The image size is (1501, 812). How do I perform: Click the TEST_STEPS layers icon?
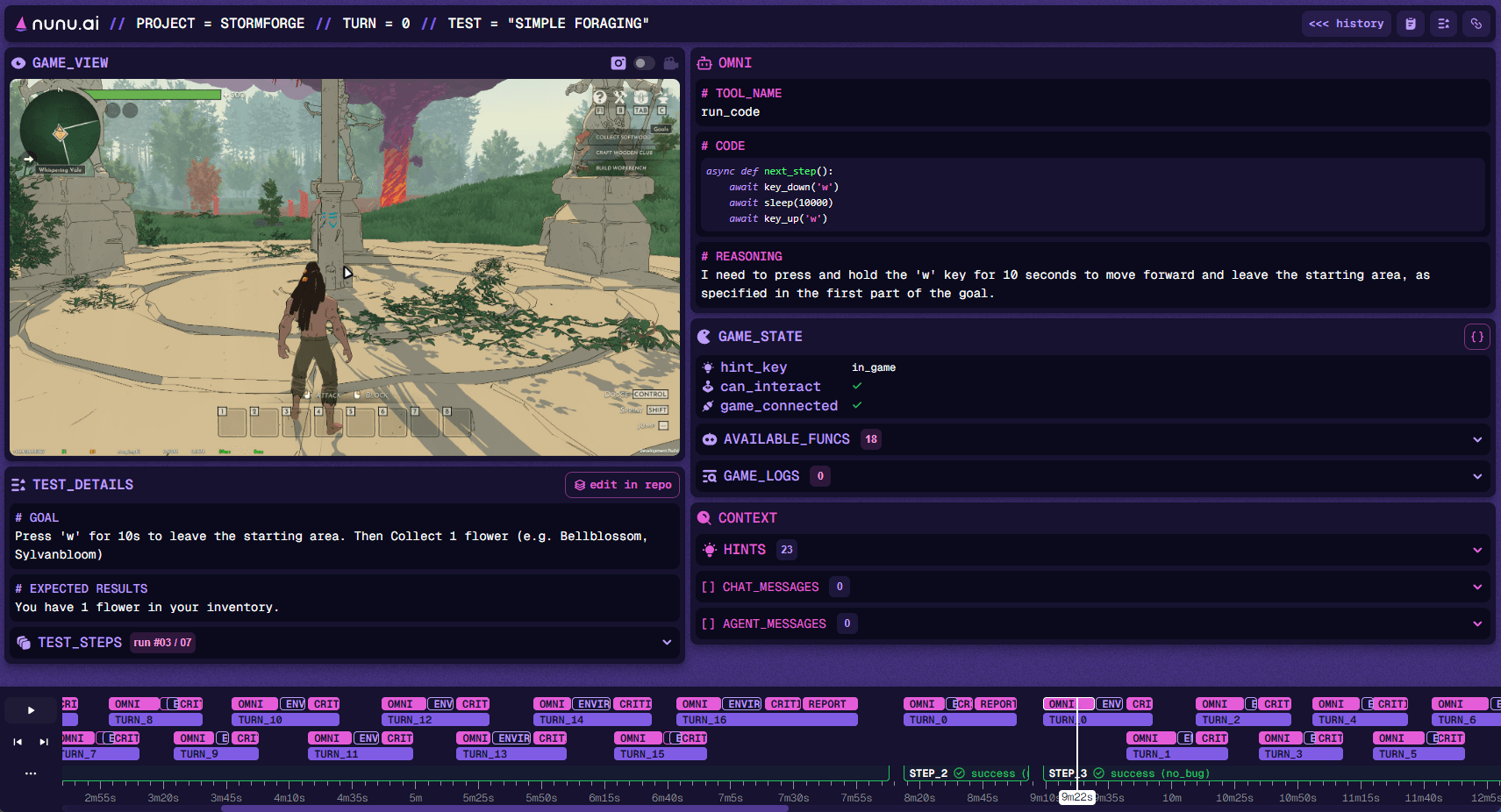click(x=24, y=643)
